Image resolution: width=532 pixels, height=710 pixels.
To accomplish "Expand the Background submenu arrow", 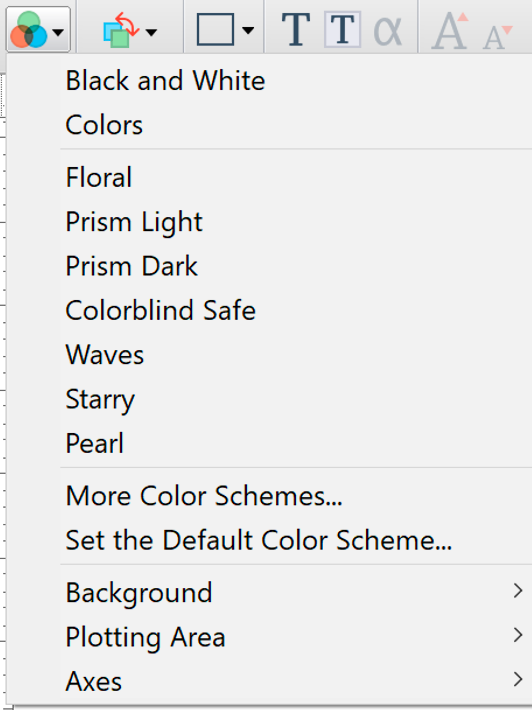I will [518, 590].
